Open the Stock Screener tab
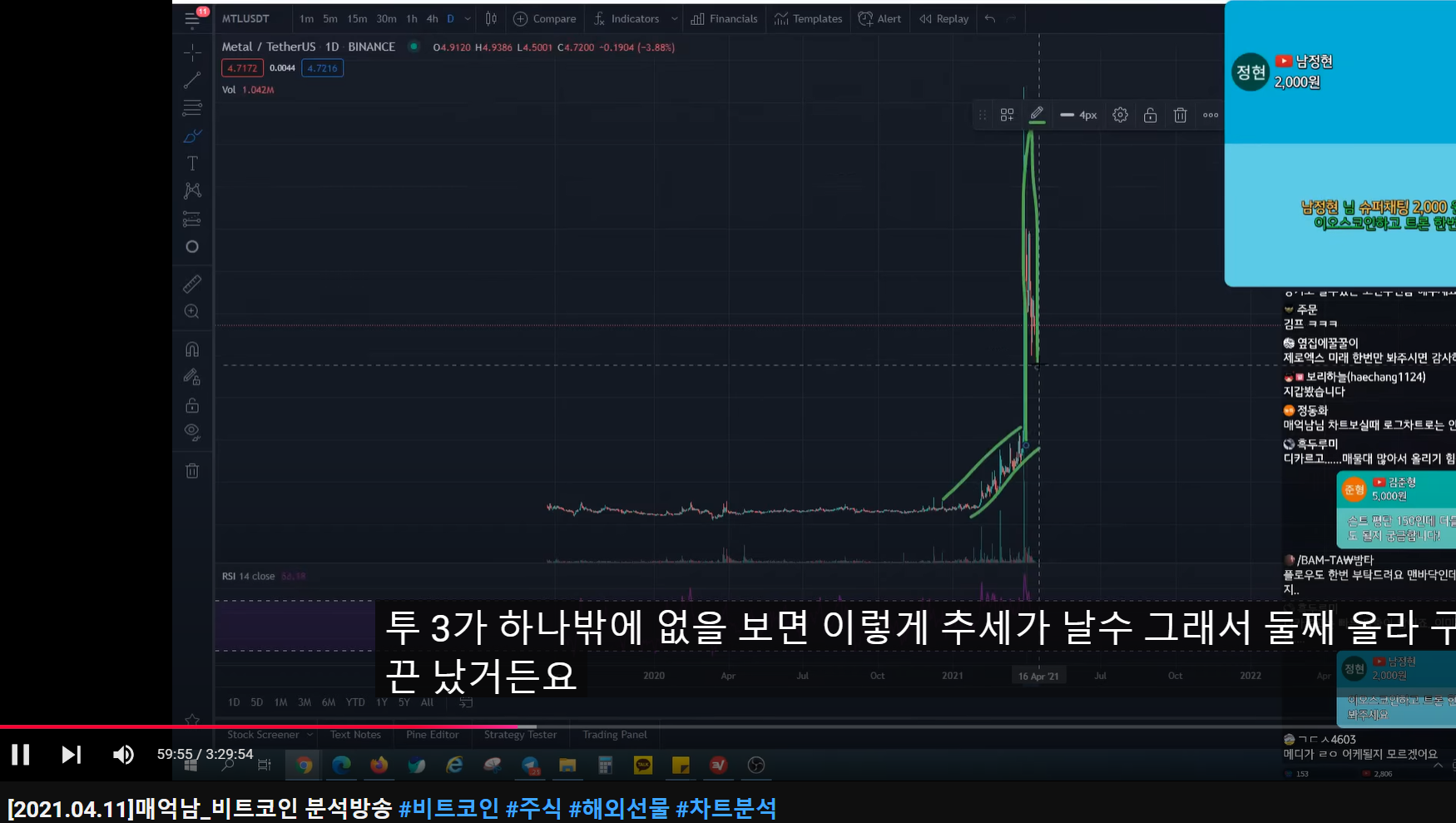1456x823 pixels. point(263,735)
